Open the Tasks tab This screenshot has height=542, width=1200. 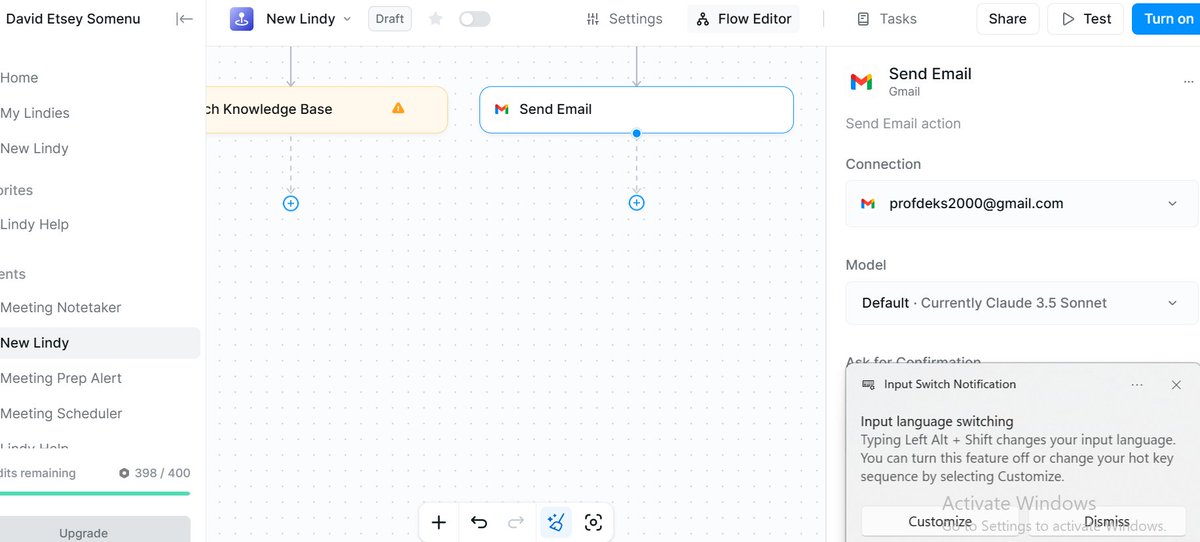tap(887, 19)
